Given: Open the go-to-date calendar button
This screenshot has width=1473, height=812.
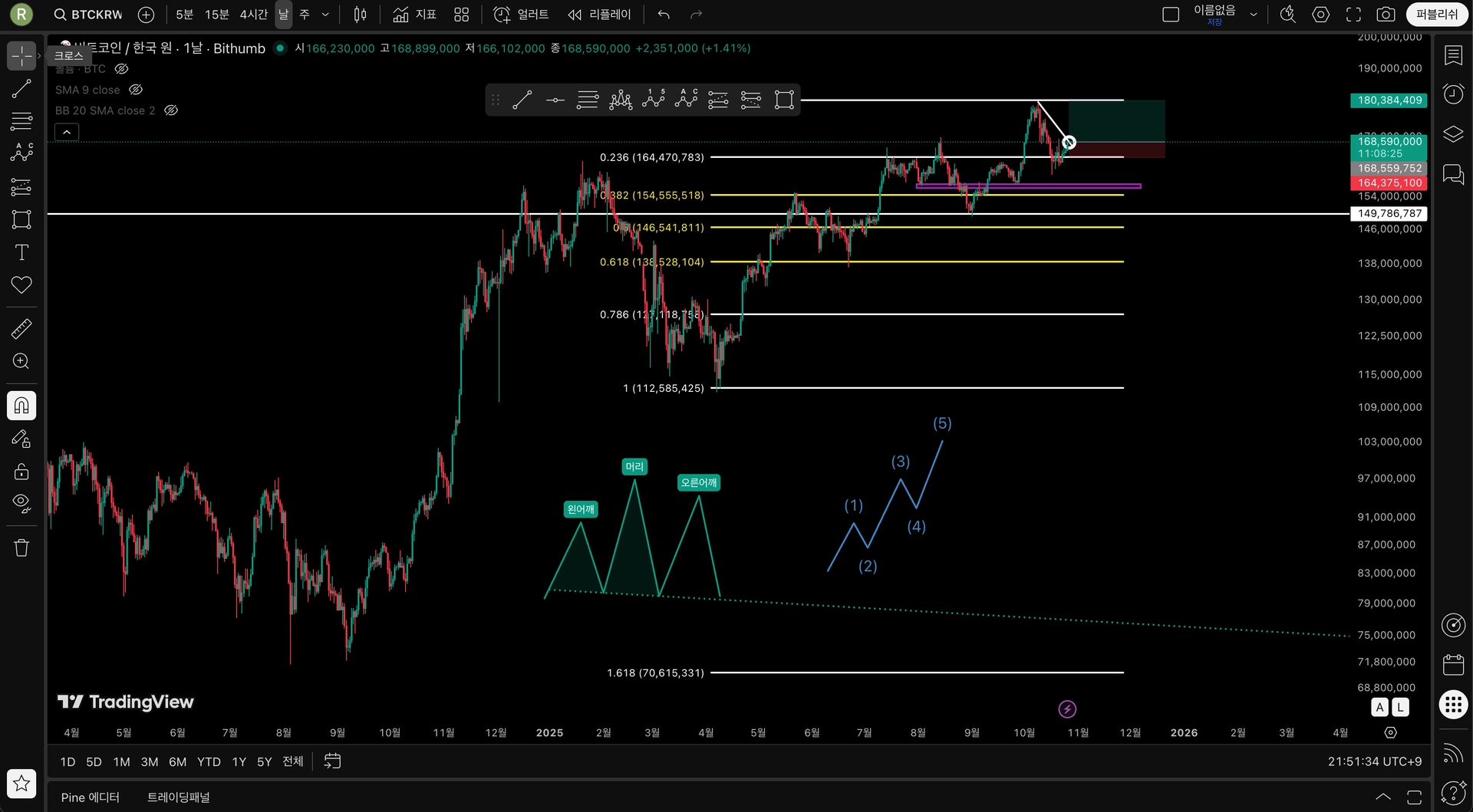Looking at the screenshot, I should tap(332, 761).
